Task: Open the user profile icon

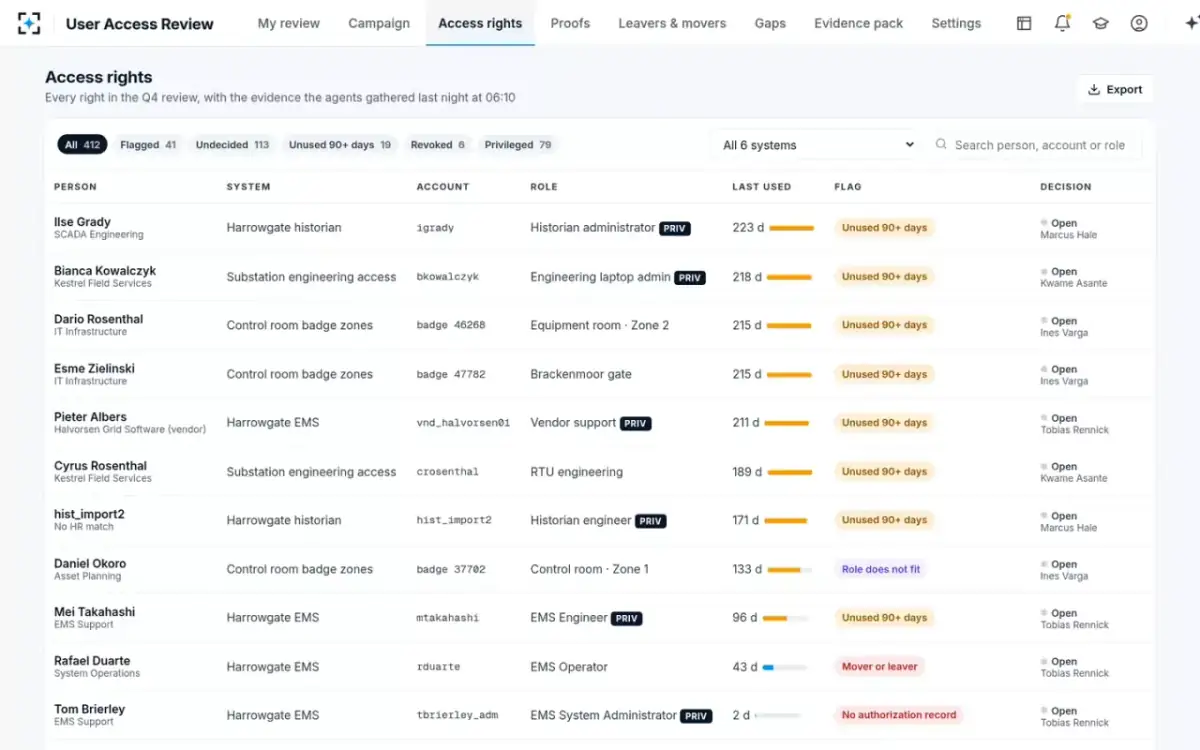Action: (1139, 23)
